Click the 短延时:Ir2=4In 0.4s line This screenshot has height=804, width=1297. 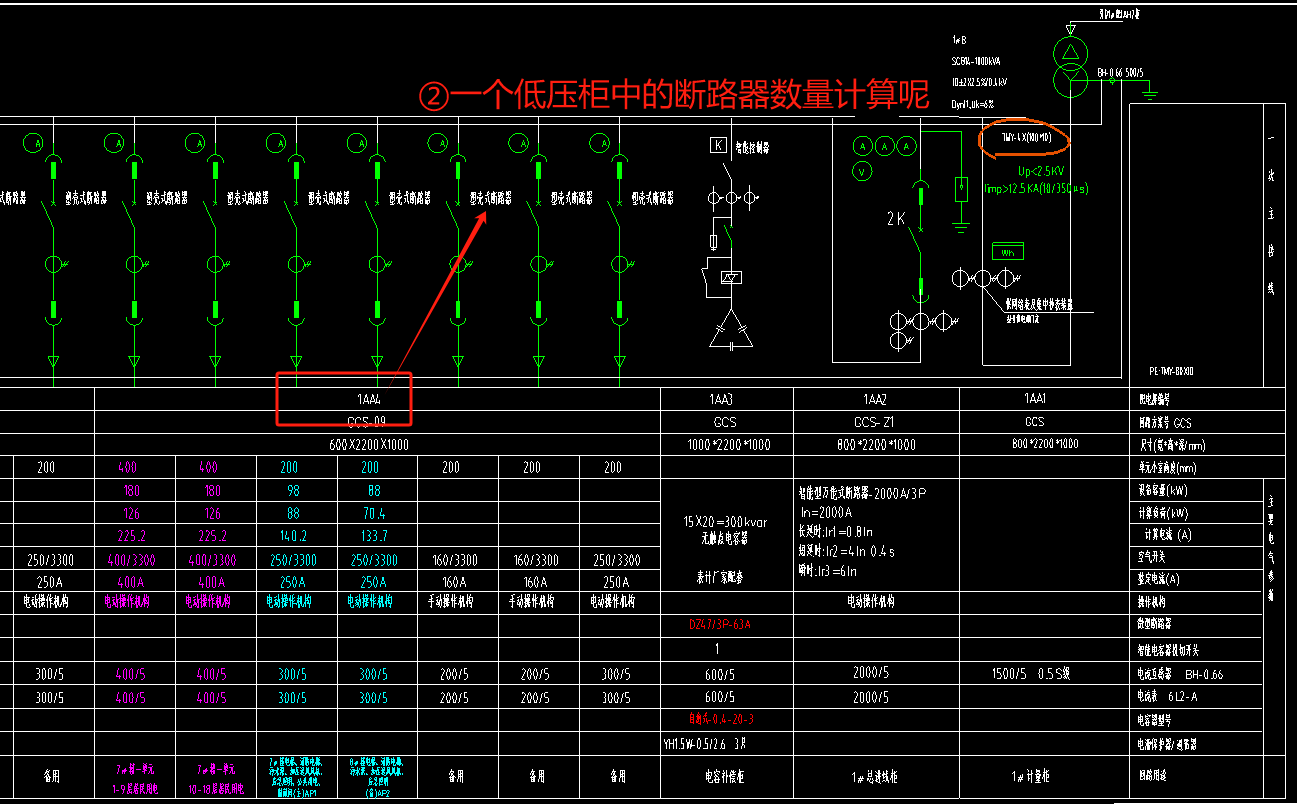coord(847,551)
